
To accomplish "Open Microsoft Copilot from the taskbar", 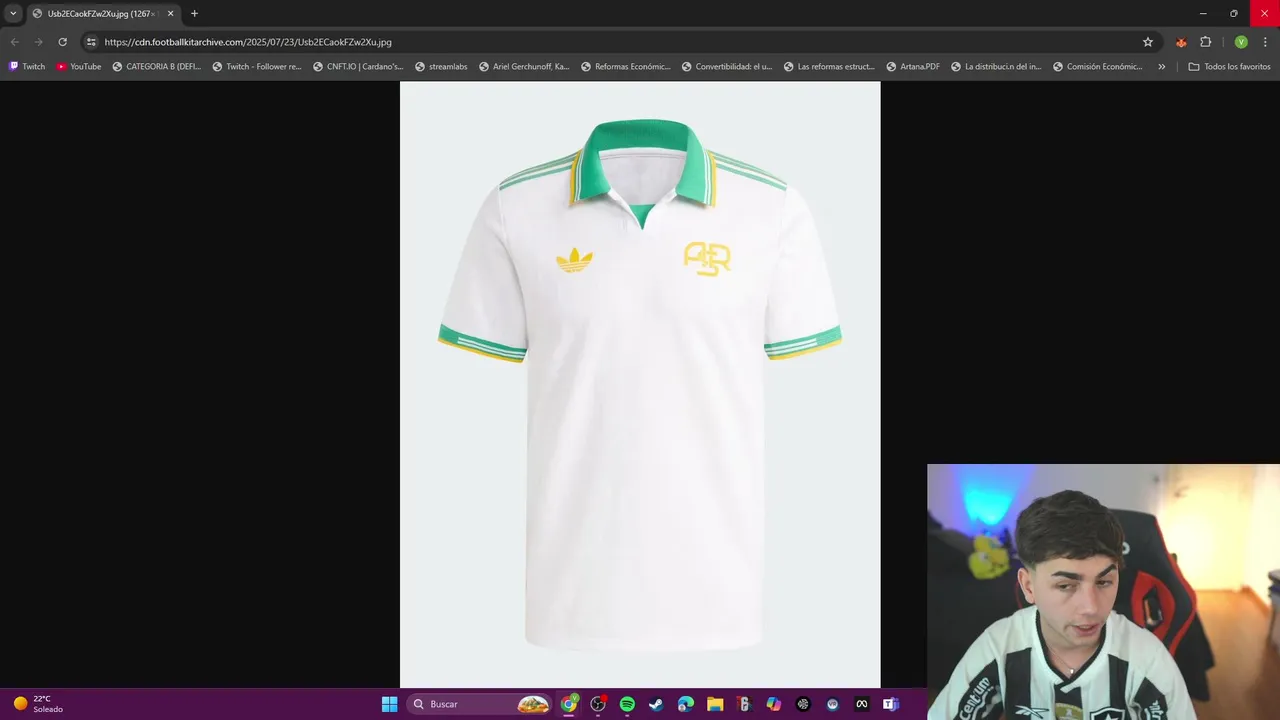I will coord(773,704).
